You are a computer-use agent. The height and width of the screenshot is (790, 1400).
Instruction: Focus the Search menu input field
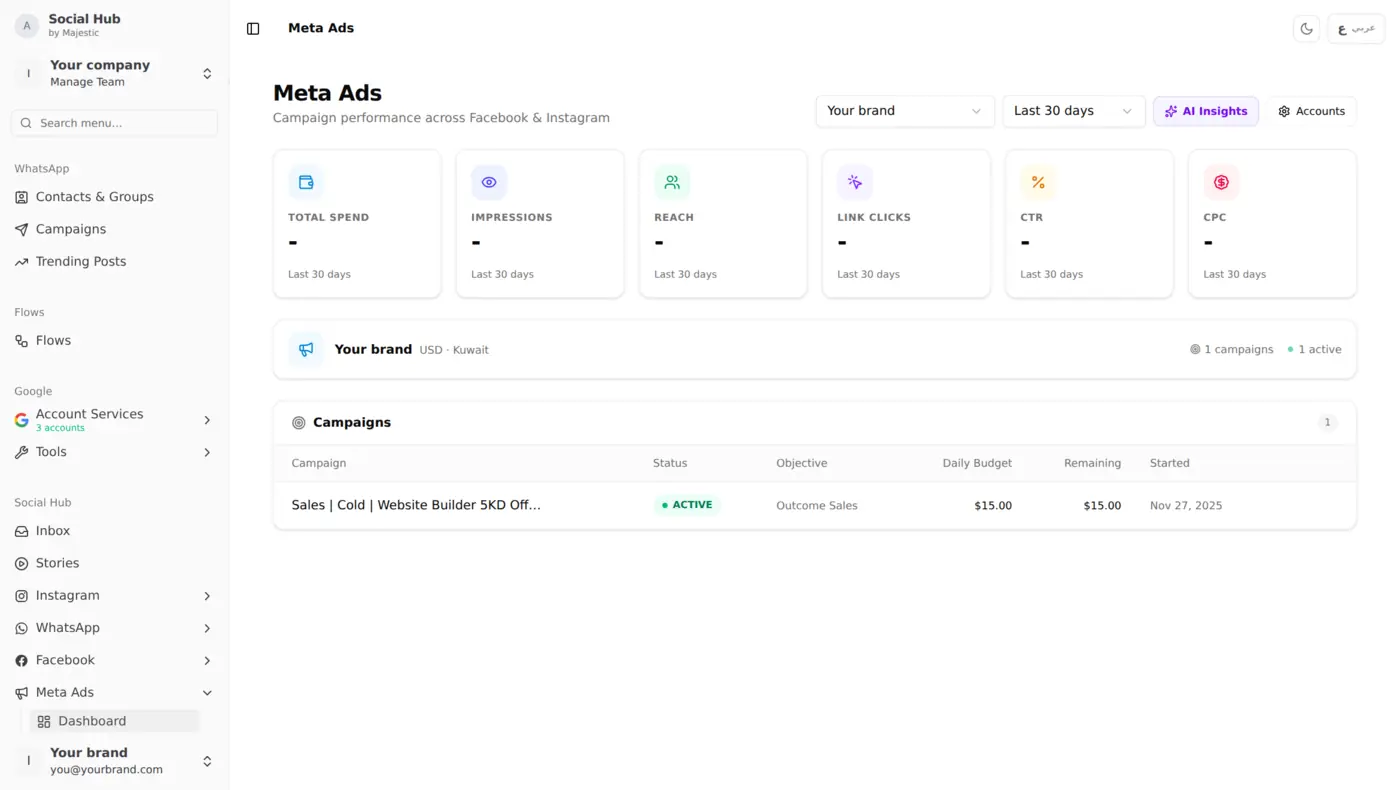[115, 123]
